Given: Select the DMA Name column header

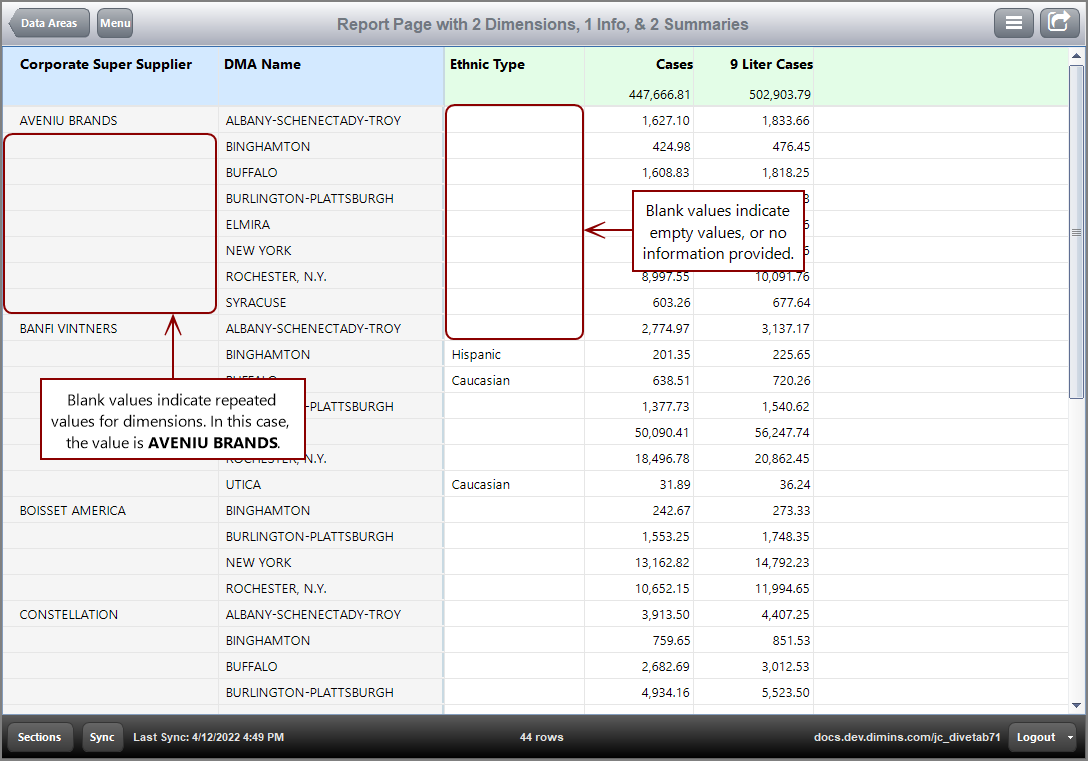Looking at the screenshot, I should point(262,65).
